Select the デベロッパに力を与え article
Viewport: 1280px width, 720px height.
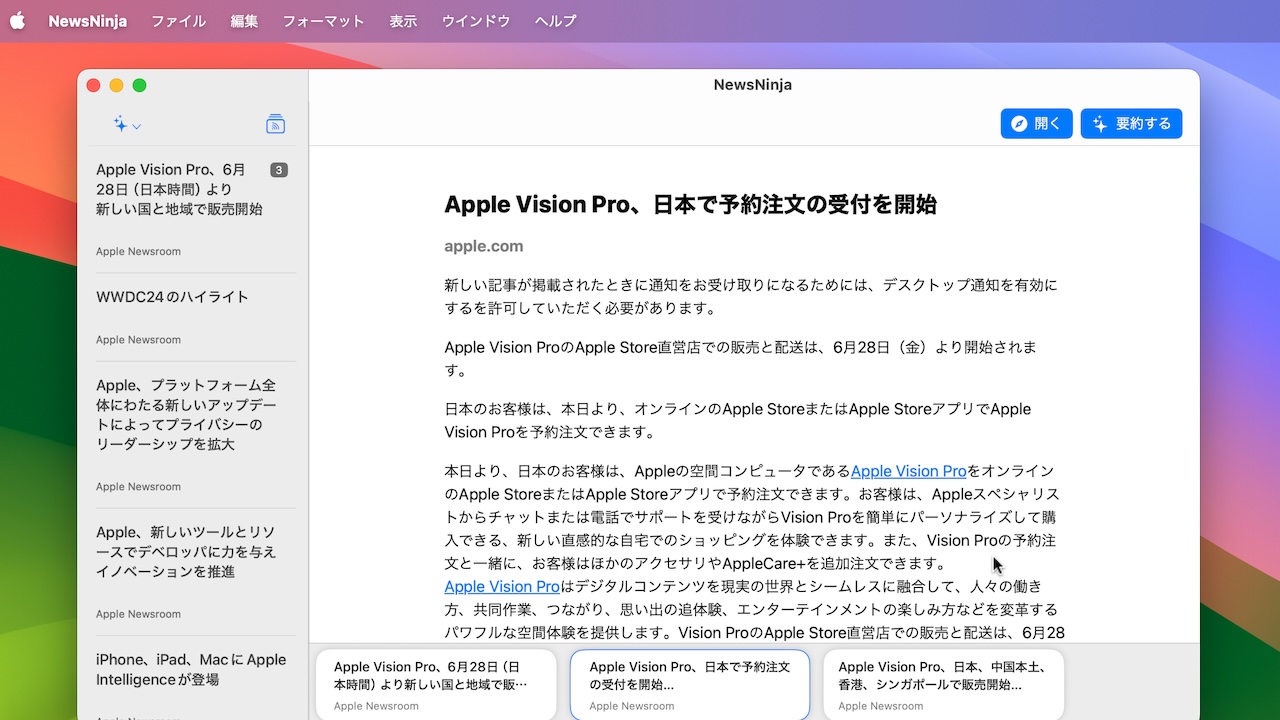coord(196,571)
